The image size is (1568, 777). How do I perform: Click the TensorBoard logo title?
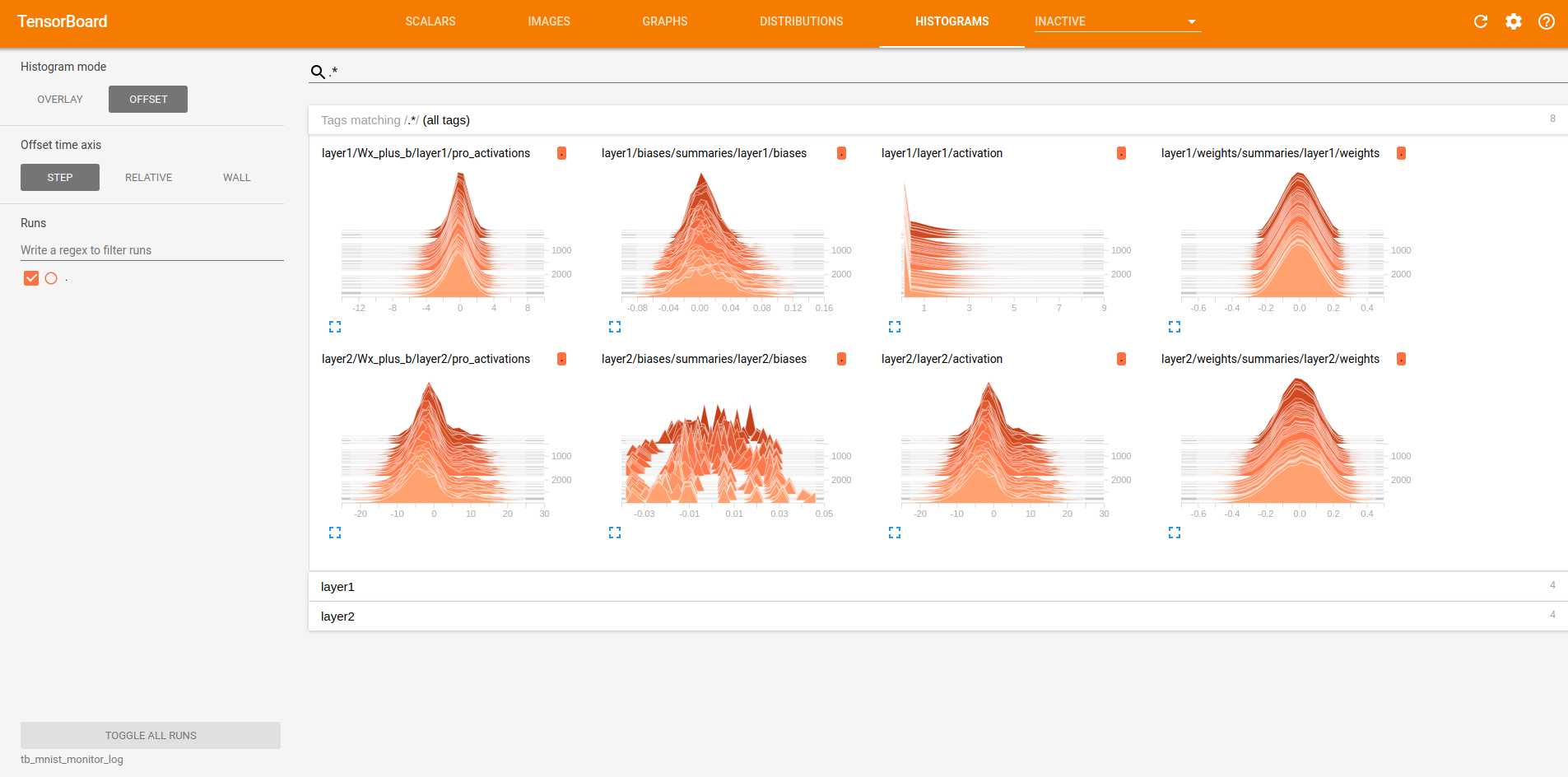coord(63,21)
